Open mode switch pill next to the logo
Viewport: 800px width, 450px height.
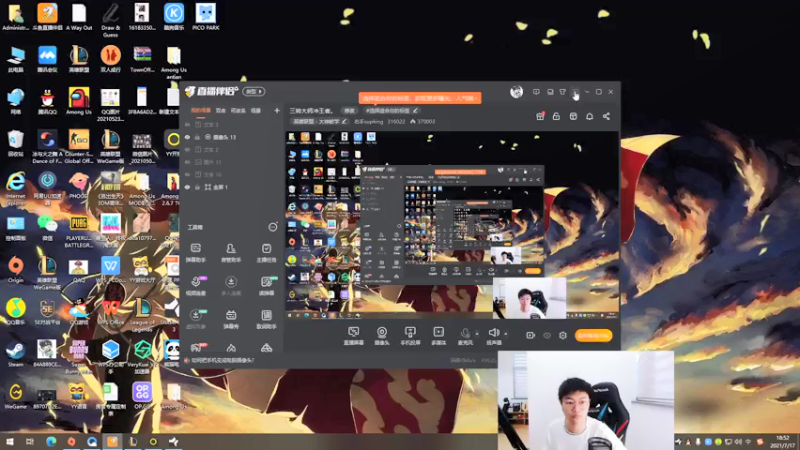point(254,92)
